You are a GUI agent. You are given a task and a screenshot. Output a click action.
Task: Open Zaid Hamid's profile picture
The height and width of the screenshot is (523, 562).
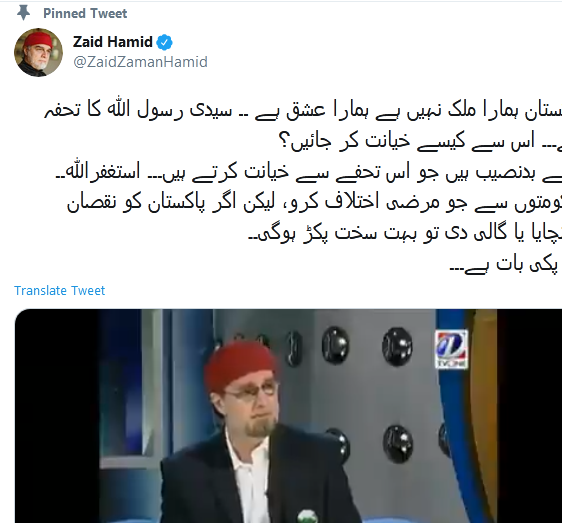click(x=38, y=52)
